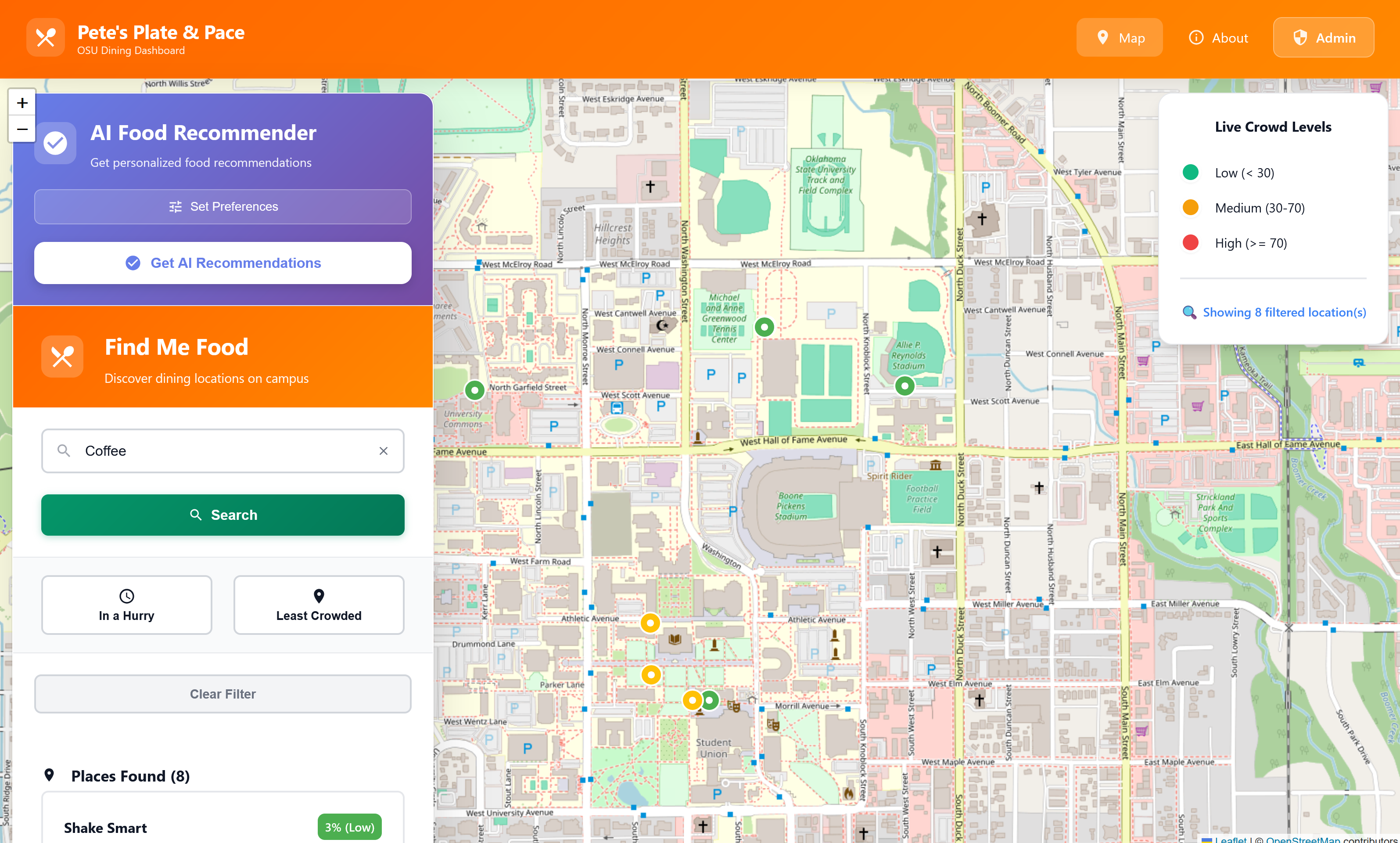Screen dimensions: 1400x843
Task: Open Set Preferences for the AI recommender
Action: click(223, 207)
